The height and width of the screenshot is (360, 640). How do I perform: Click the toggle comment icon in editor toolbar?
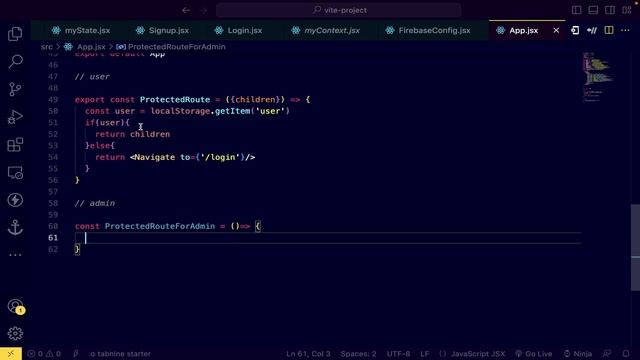[x=592, y=30]
